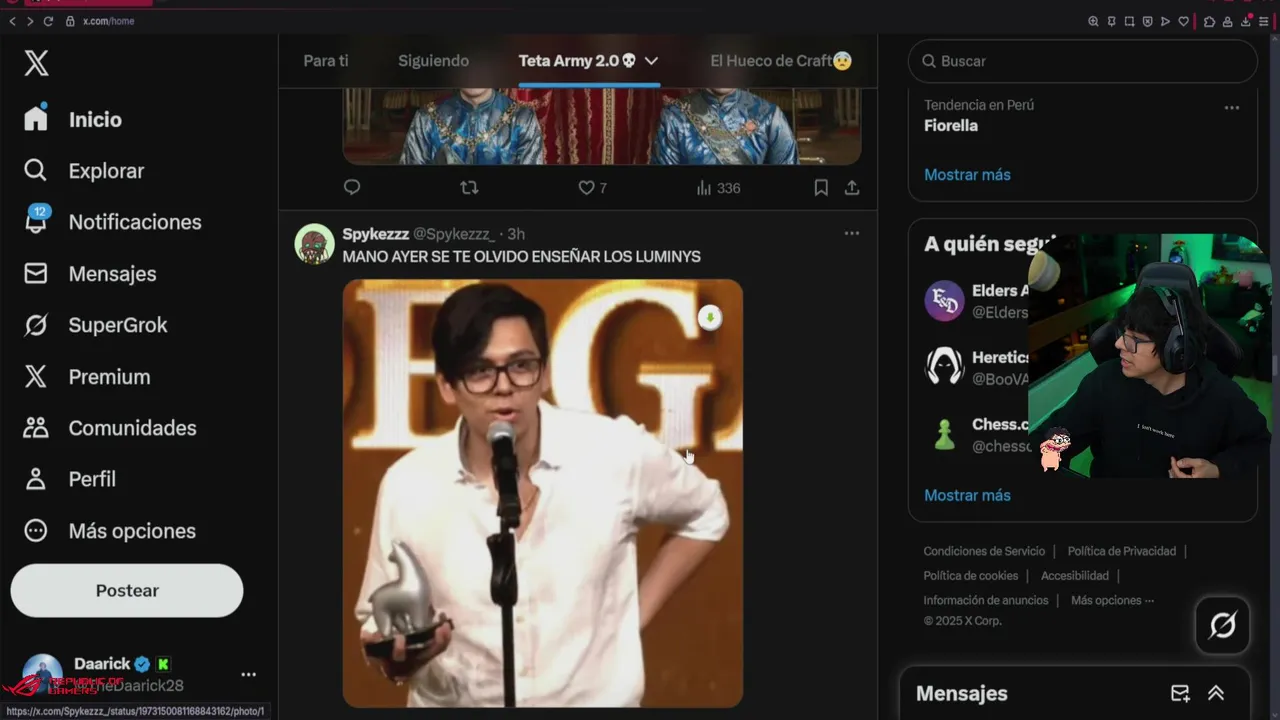This screenshot has height=720, width=1280.
Task: Share the upper post via share icon
Action: click(x=852, y=188)
